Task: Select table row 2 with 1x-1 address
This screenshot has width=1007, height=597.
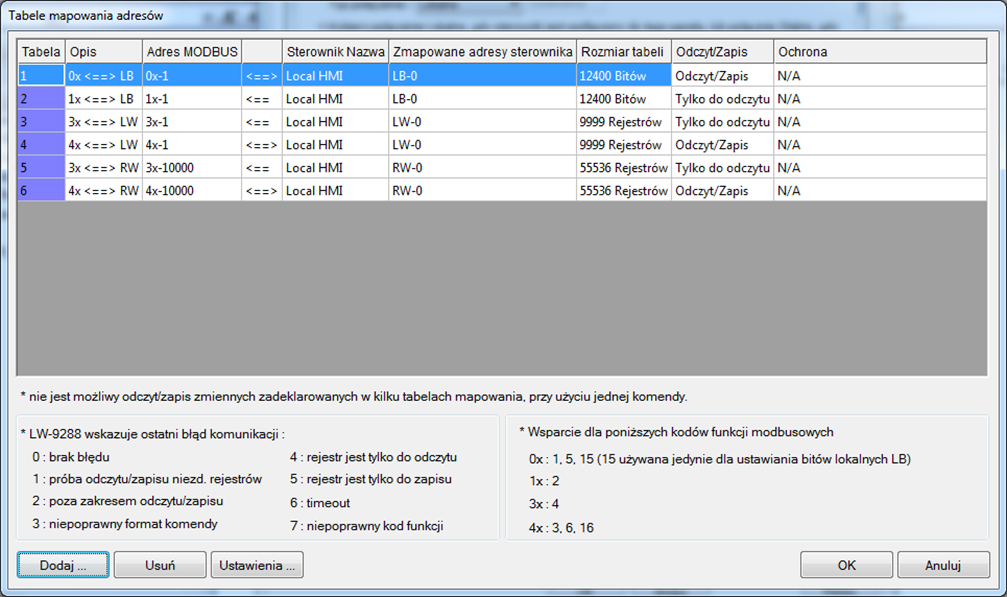Action: (x=502, y=99)
